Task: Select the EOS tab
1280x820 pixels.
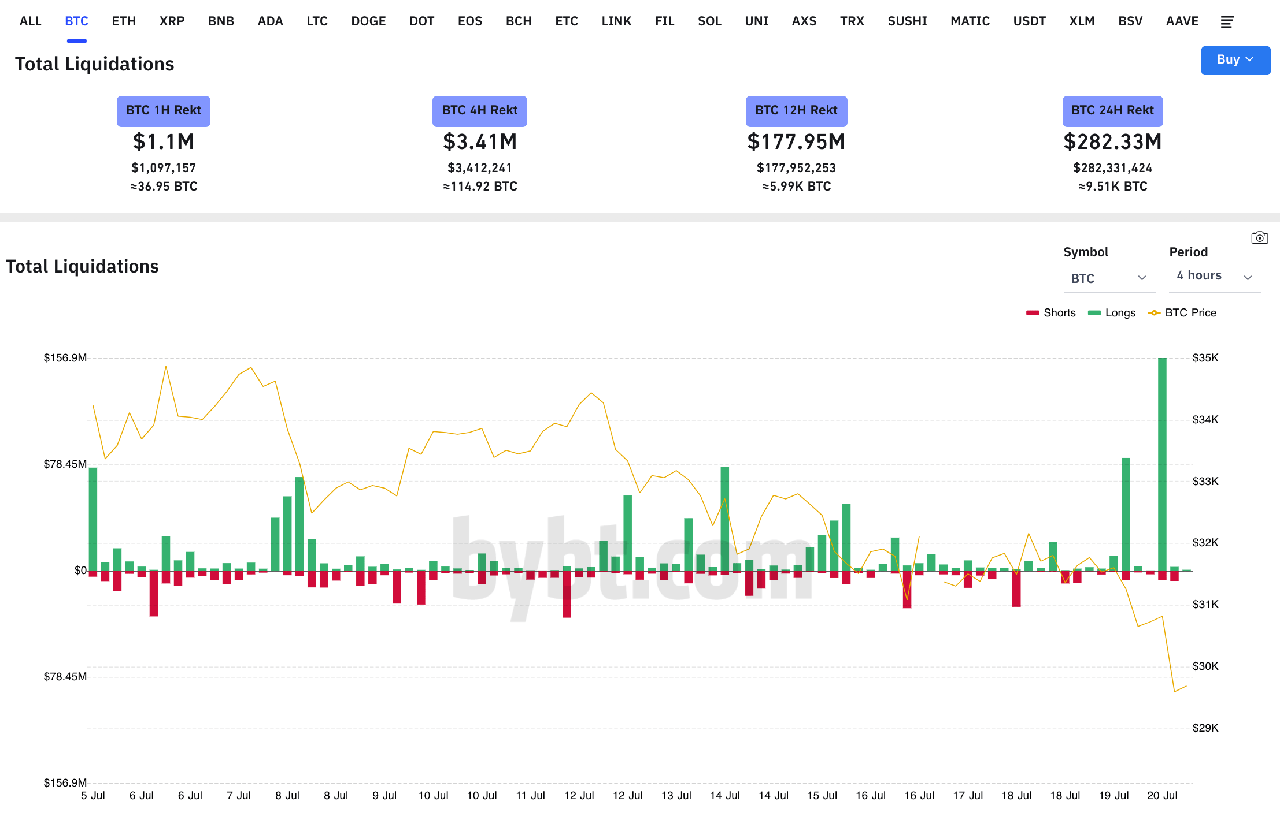Action: [470, 21]
